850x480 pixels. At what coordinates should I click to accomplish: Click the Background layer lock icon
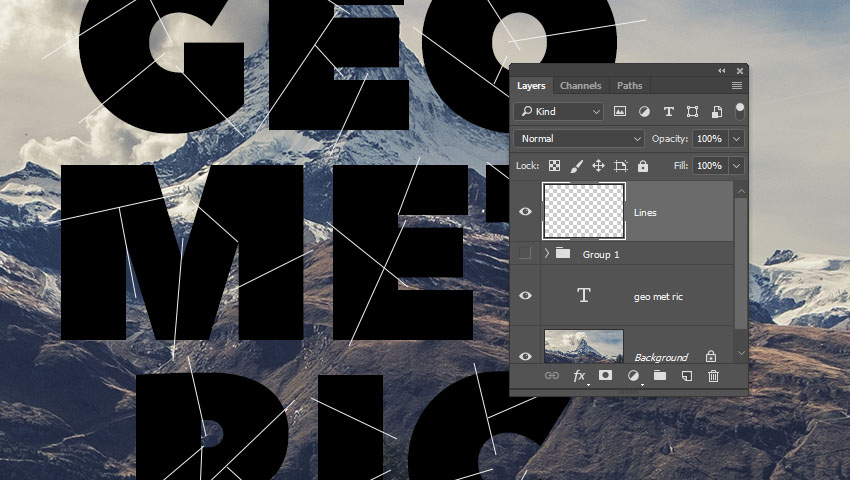click(x=711, y=356)
